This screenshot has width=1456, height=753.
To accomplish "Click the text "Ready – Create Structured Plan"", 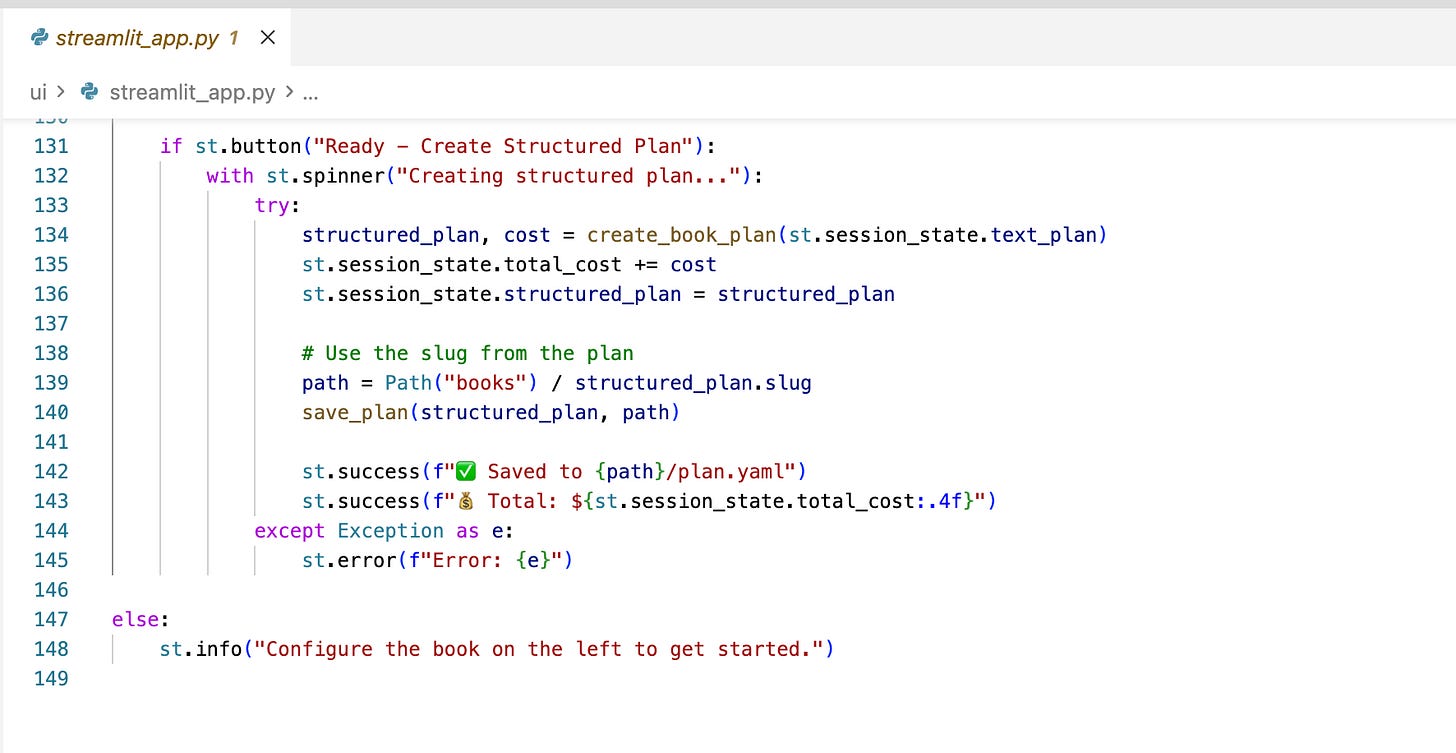I will tap(503, 146).
